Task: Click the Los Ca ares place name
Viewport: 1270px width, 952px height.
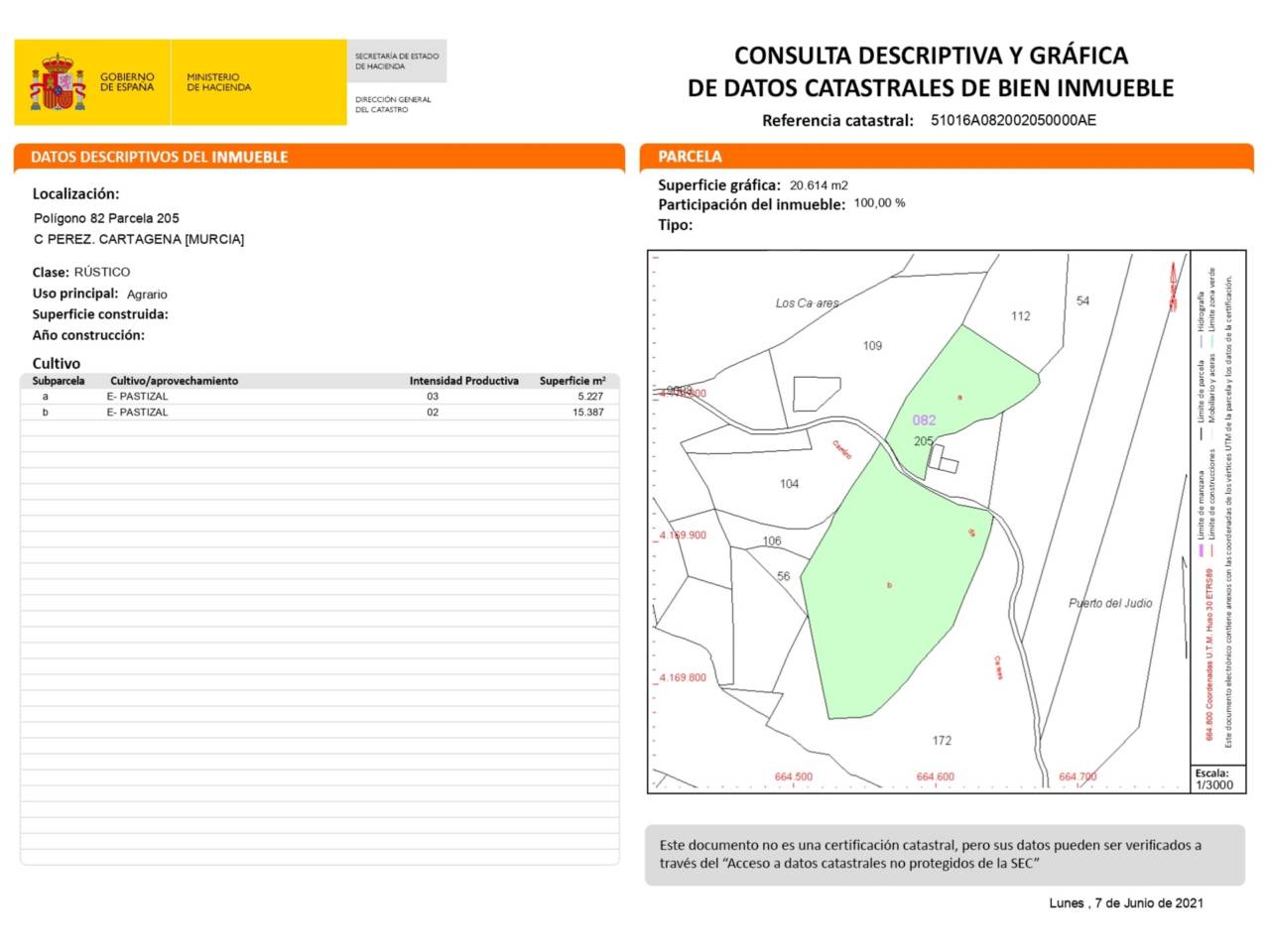Action: [807, 303]
